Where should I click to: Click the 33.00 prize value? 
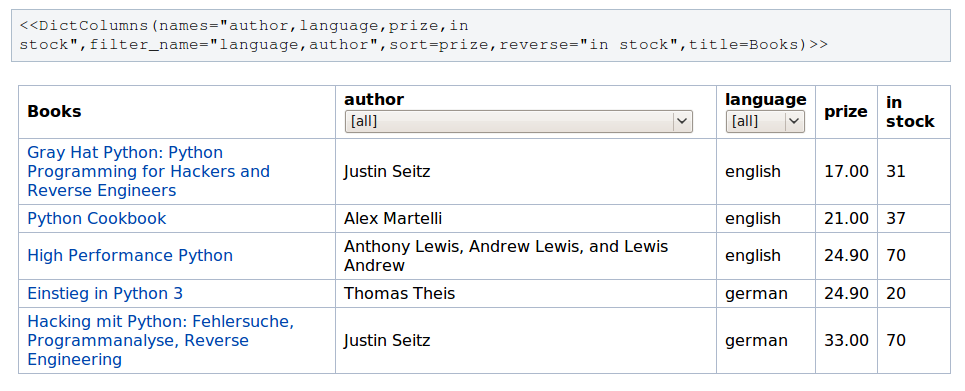click(846, 341)
